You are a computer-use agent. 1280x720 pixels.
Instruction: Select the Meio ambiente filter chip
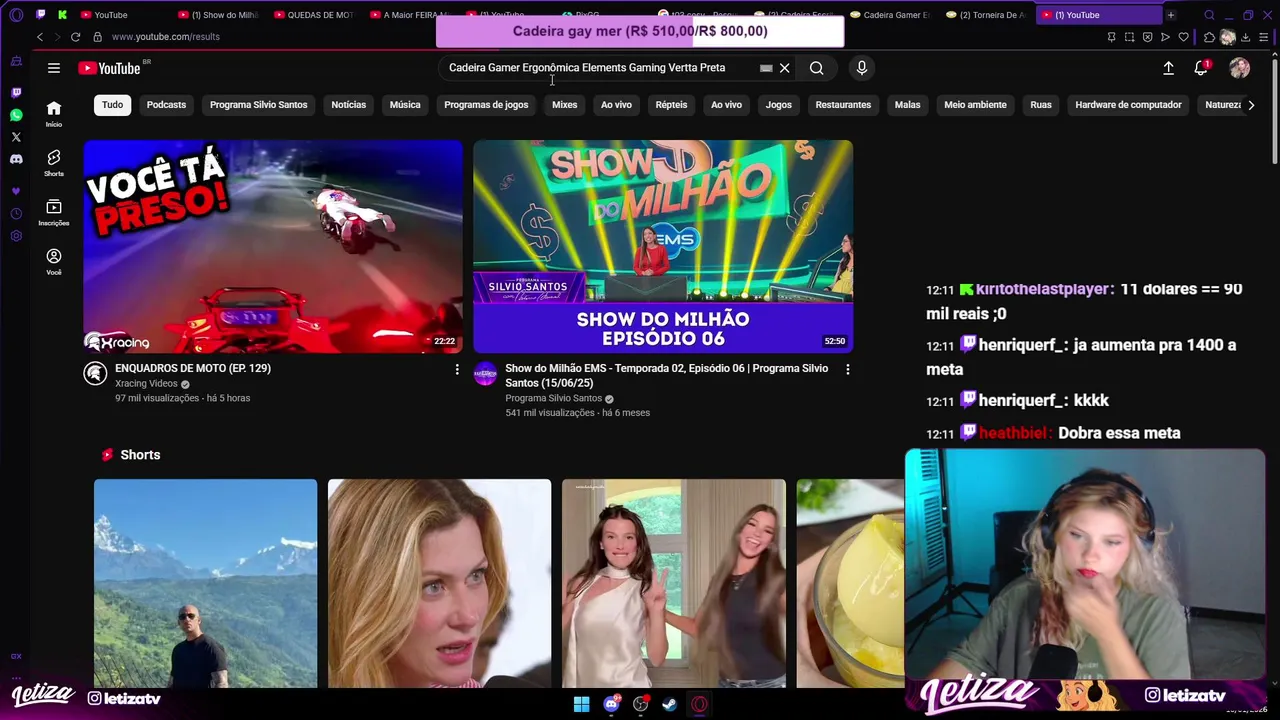(x=975, y=105)
